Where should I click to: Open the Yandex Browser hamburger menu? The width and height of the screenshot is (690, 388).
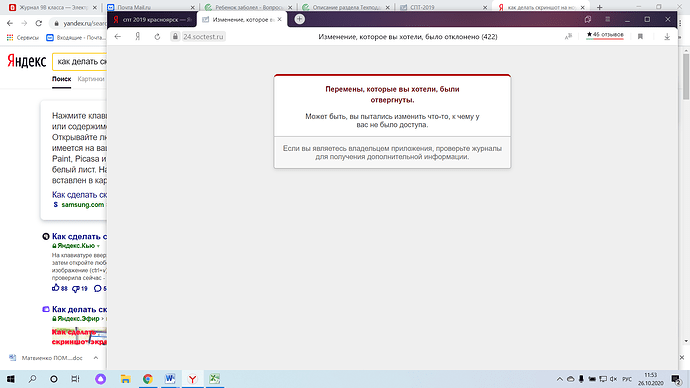pyautogui.click(x=607, y=19)
